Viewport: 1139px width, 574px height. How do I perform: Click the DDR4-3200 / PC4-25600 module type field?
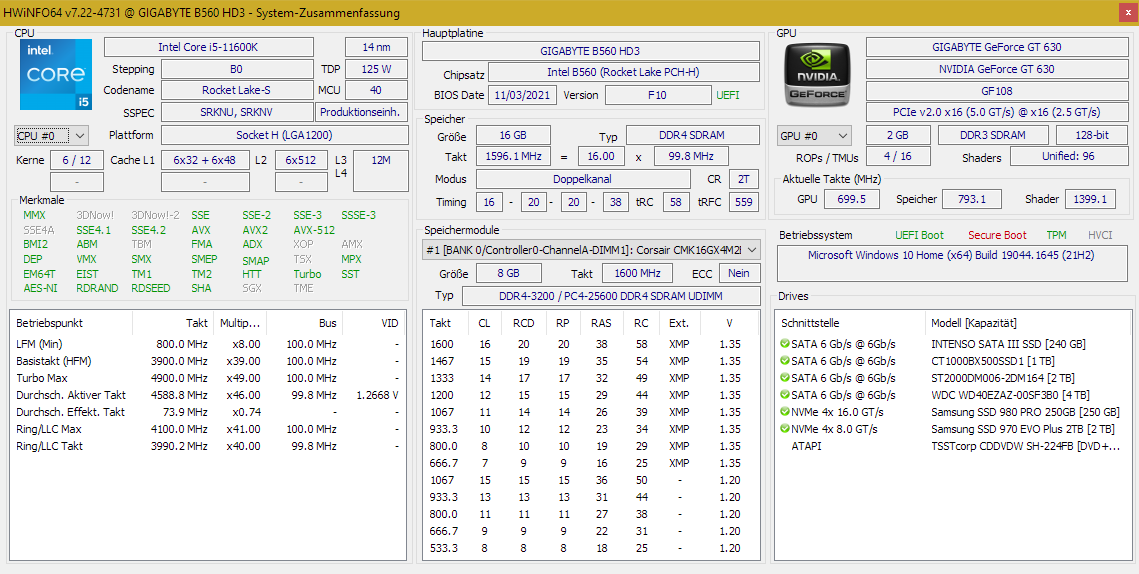point(611,296)
